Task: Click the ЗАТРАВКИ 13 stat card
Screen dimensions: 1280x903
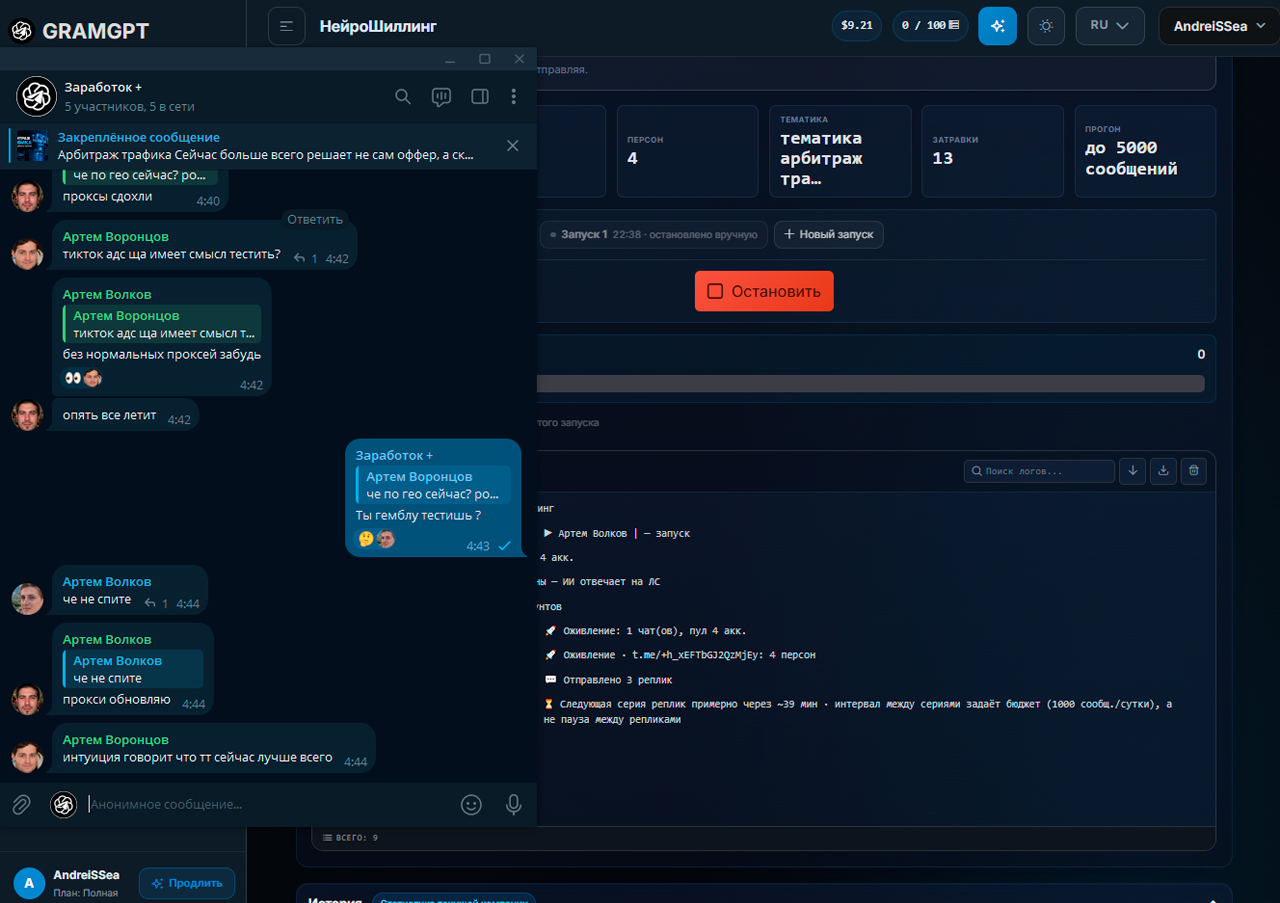Action: click(993, 151)
